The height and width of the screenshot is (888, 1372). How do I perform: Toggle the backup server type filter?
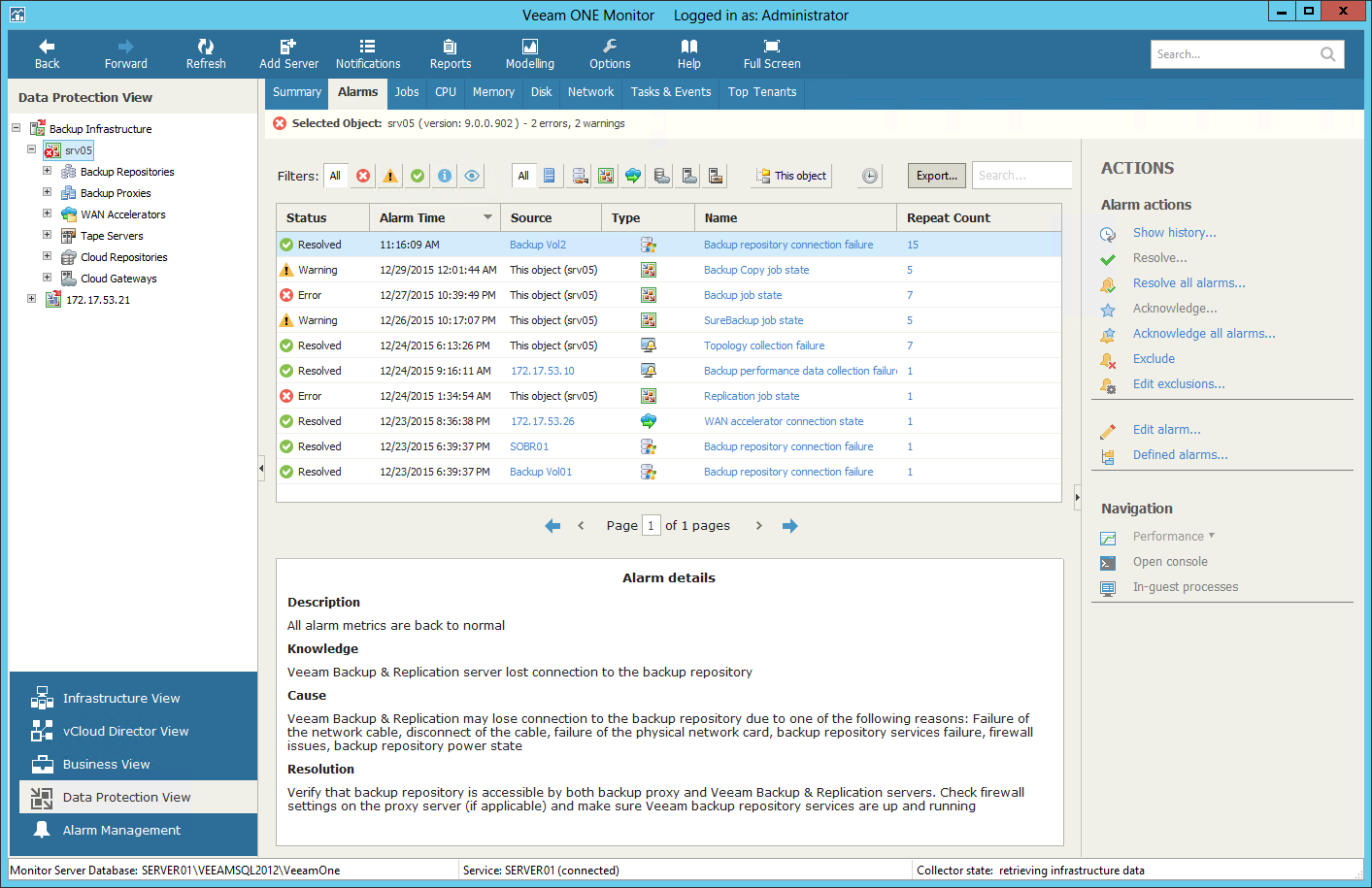550,176
